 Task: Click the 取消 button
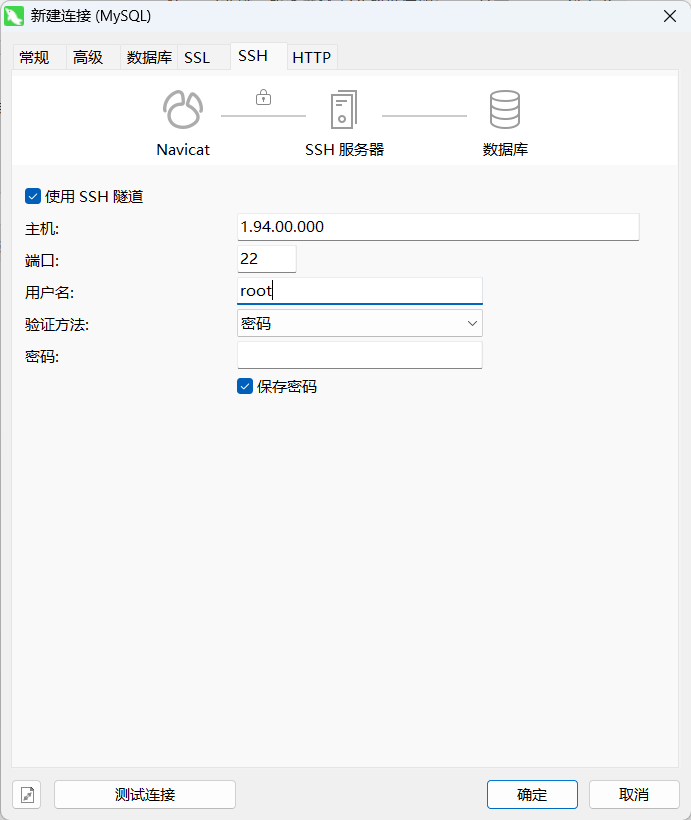634,795
